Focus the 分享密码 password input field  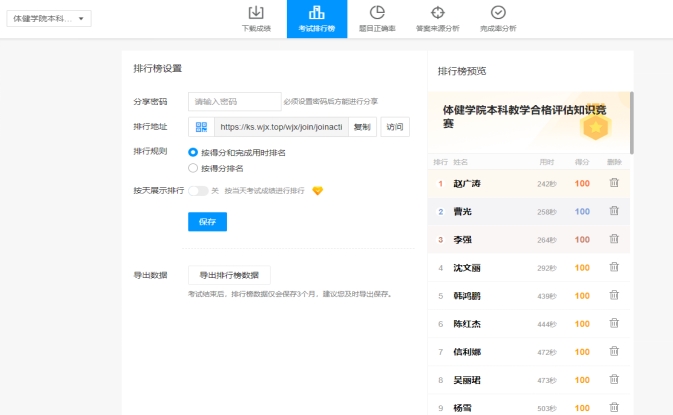pyautogui.click(x=235, y=102)
